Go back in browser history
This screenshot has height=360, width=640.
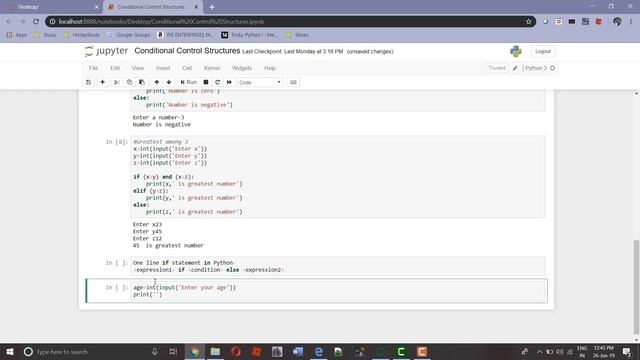(9, 22)
